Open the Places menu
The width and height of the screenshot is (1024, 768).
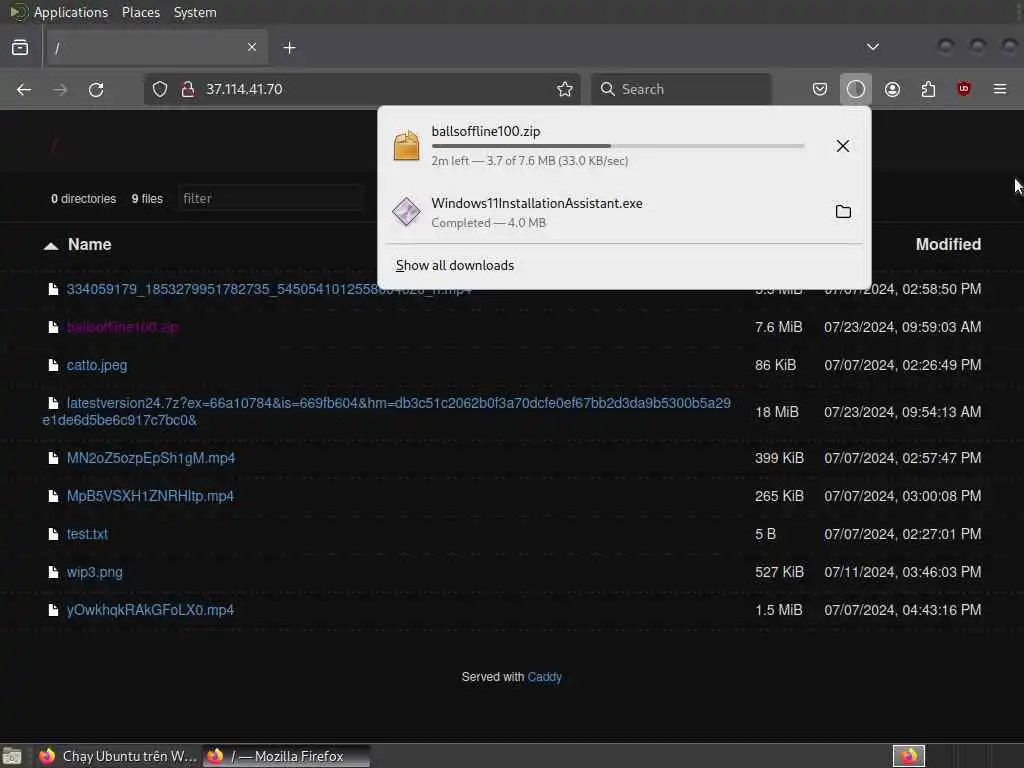[x=141, y=12]
